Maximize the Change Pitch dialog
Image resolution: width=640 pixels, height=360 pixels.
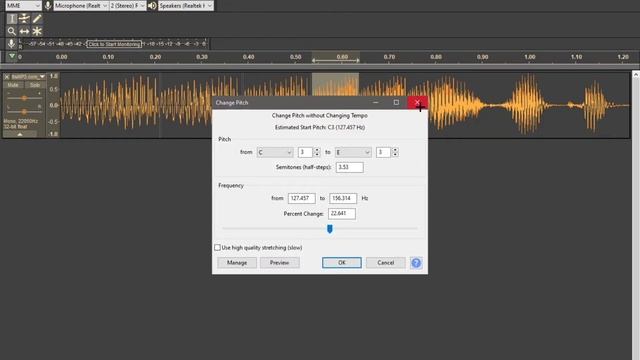(x=396, y=102)
